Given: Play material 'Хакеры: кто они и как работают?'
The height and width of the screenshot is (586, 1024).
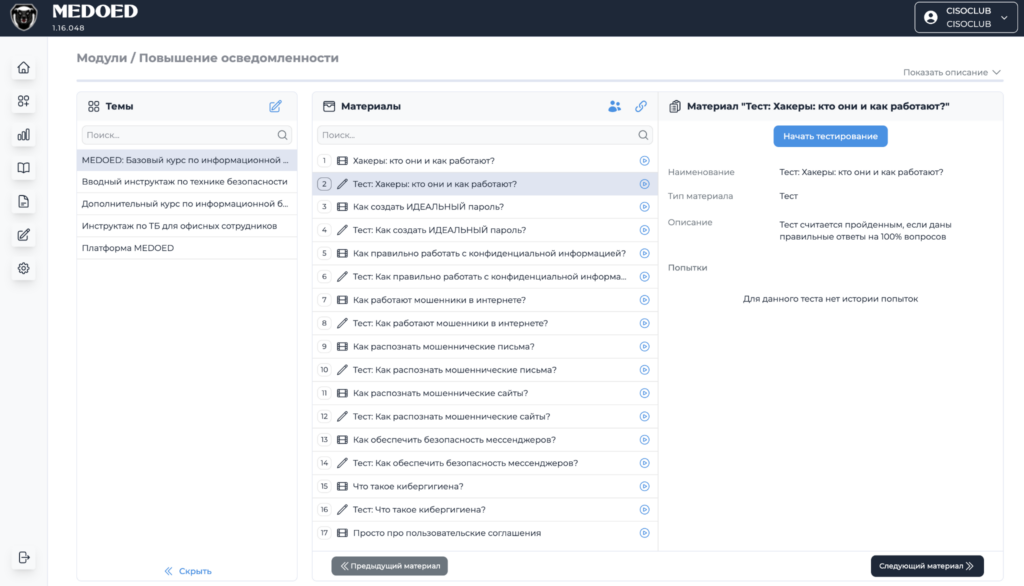Looking at the screenshot, I should (x=645, y=161).
